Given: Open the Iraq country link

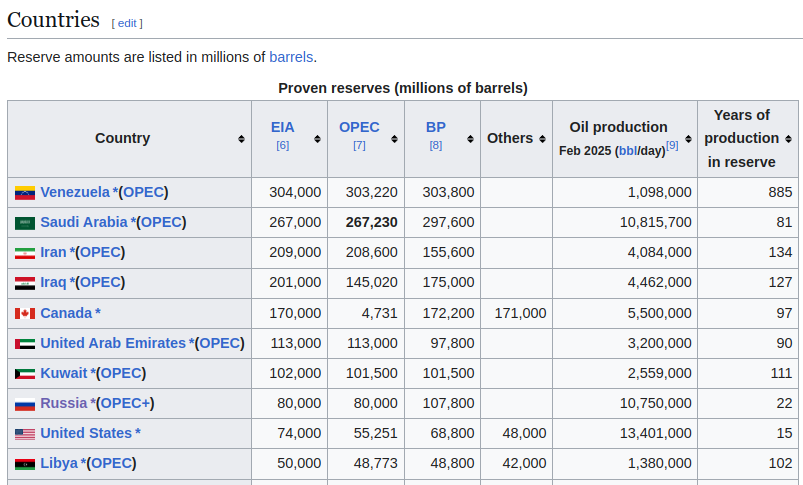Looking at the screenshot, I should (x=53, y=282).
